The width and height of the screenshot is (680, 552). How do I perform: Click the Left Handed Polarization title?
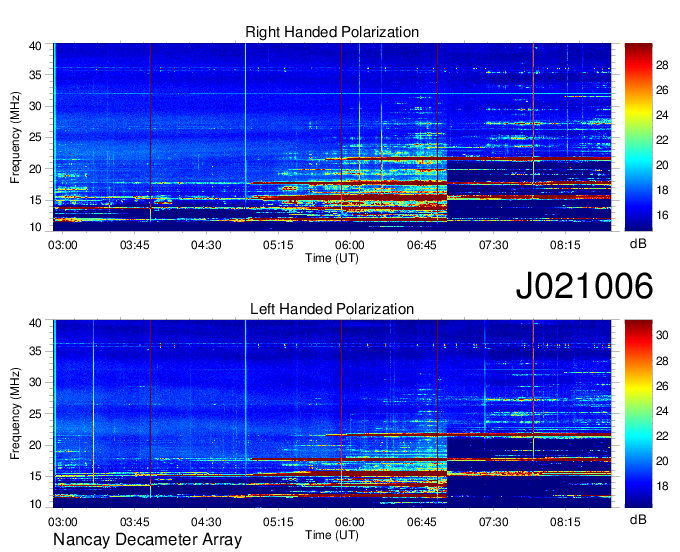pyautogui.click(x=332, y=309)
